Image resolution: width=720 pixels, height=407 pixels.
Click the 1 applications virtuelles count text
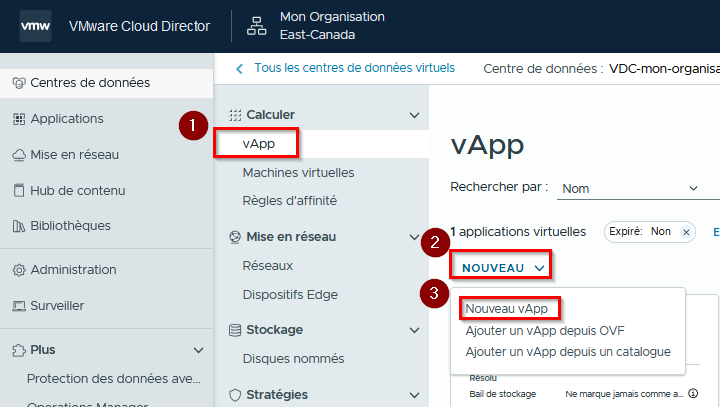[518, 232]
